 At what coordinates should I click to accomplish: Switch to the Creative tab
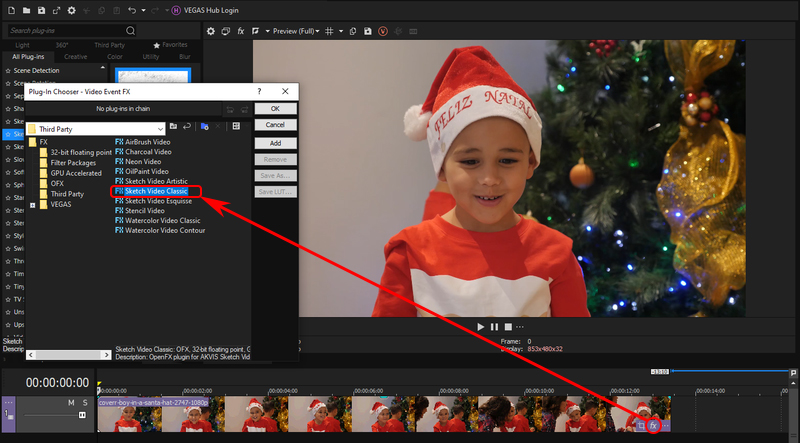point(76,57)
